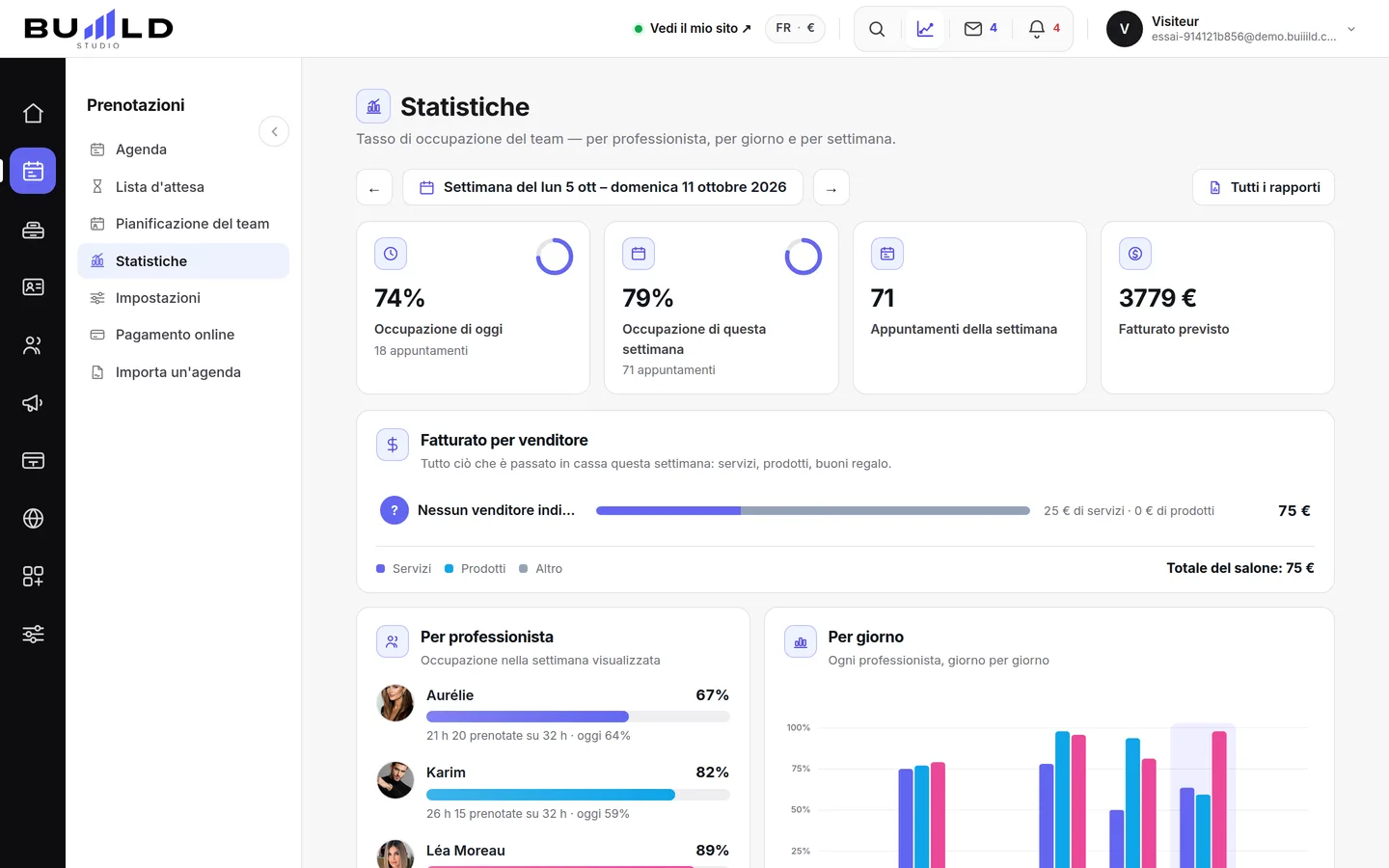
Task: Click Aurélie's 67% occupancy bar
Action: 578,717
